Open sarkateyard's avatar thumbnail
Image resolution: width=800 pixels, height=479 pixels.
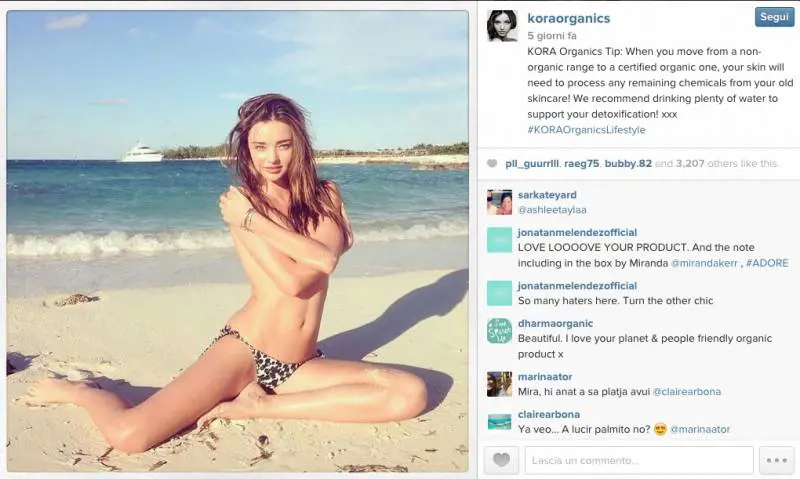click(499, 202)
